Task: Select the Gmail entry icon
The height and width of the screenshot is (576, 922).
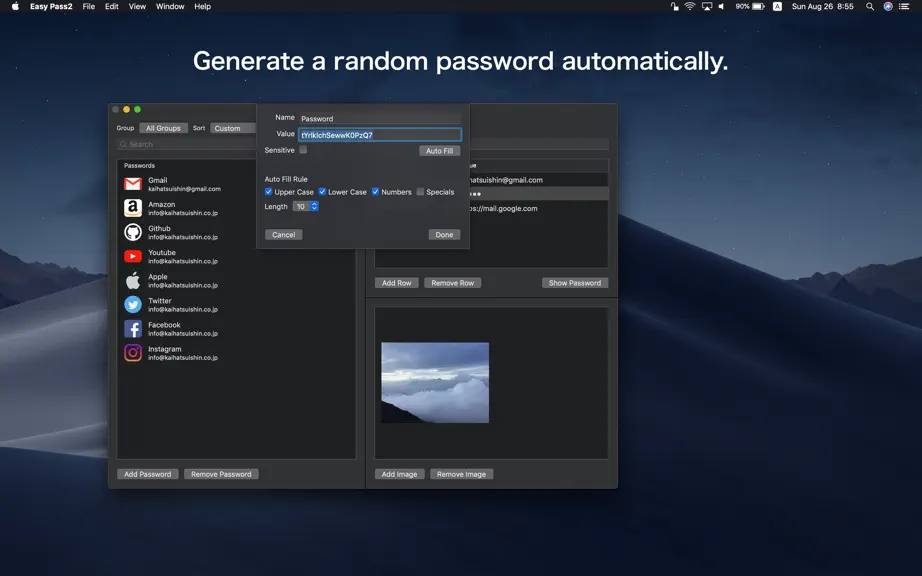Action: coord(133,184)
